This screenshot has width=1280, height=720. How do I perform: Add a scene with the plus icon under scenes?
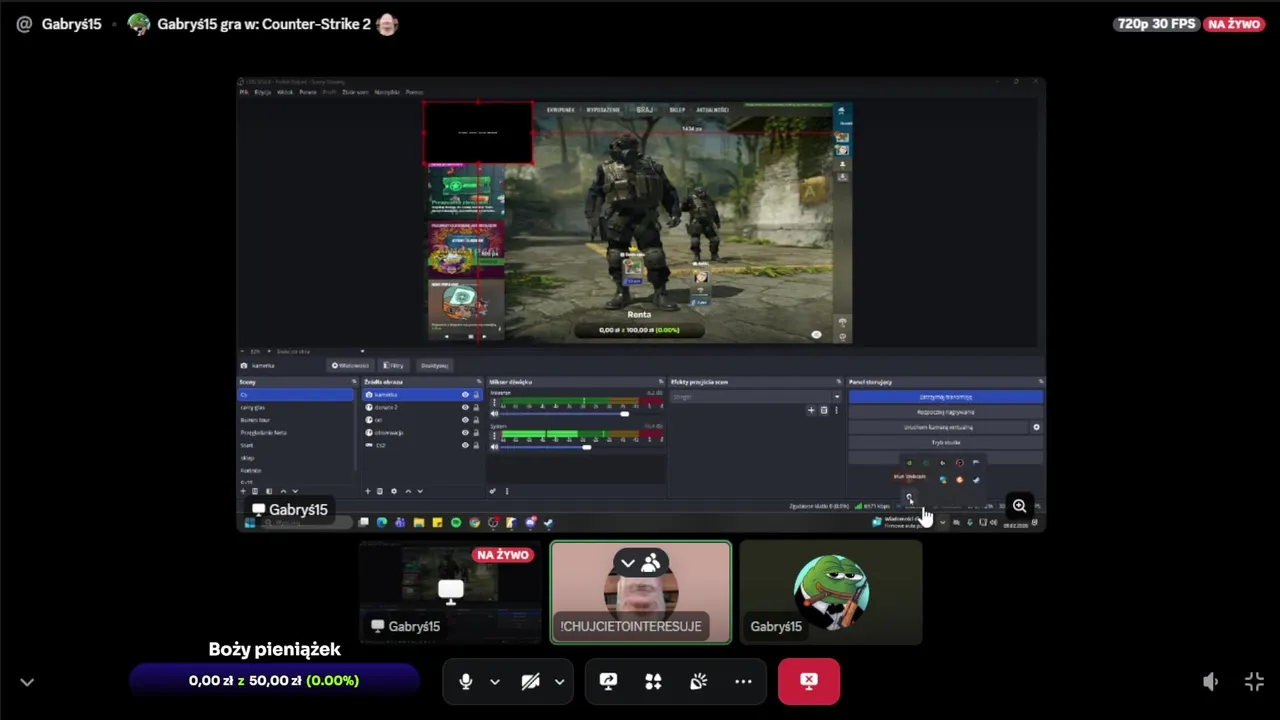click(x=243, y=491)
